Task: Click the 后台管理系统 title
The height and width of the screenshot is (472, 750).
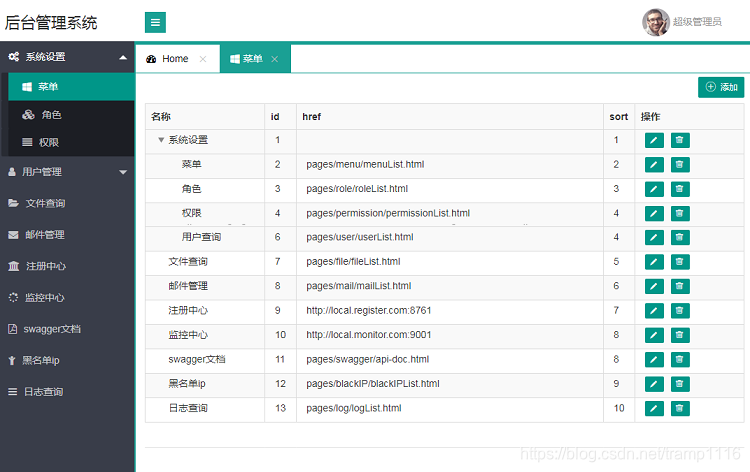Action: click(x=51, y=22)
